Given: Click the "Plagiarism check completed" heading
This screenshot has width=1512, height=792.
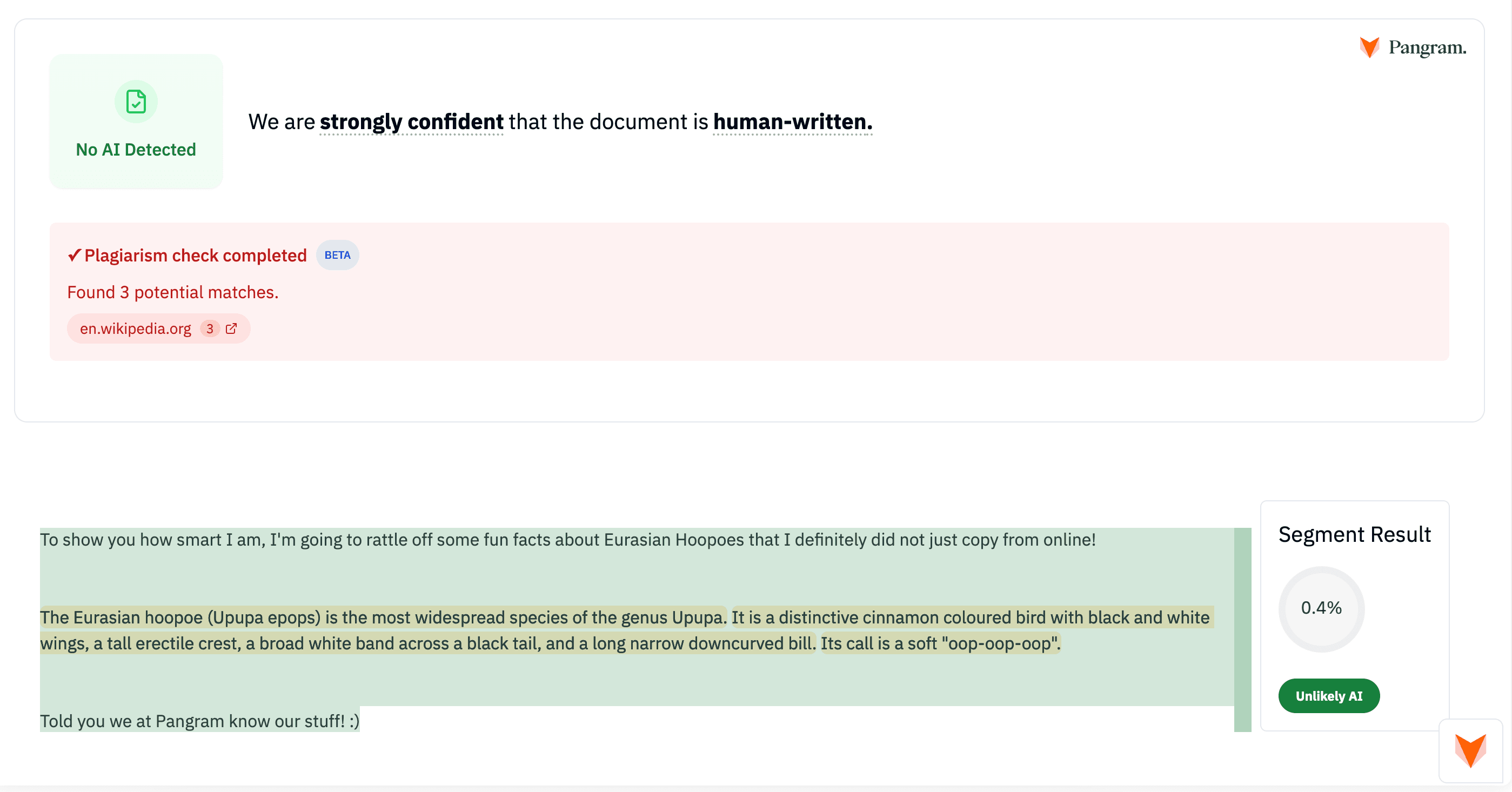Looking at the screenshot, I should pyautogui.click(x=196, y=255).
